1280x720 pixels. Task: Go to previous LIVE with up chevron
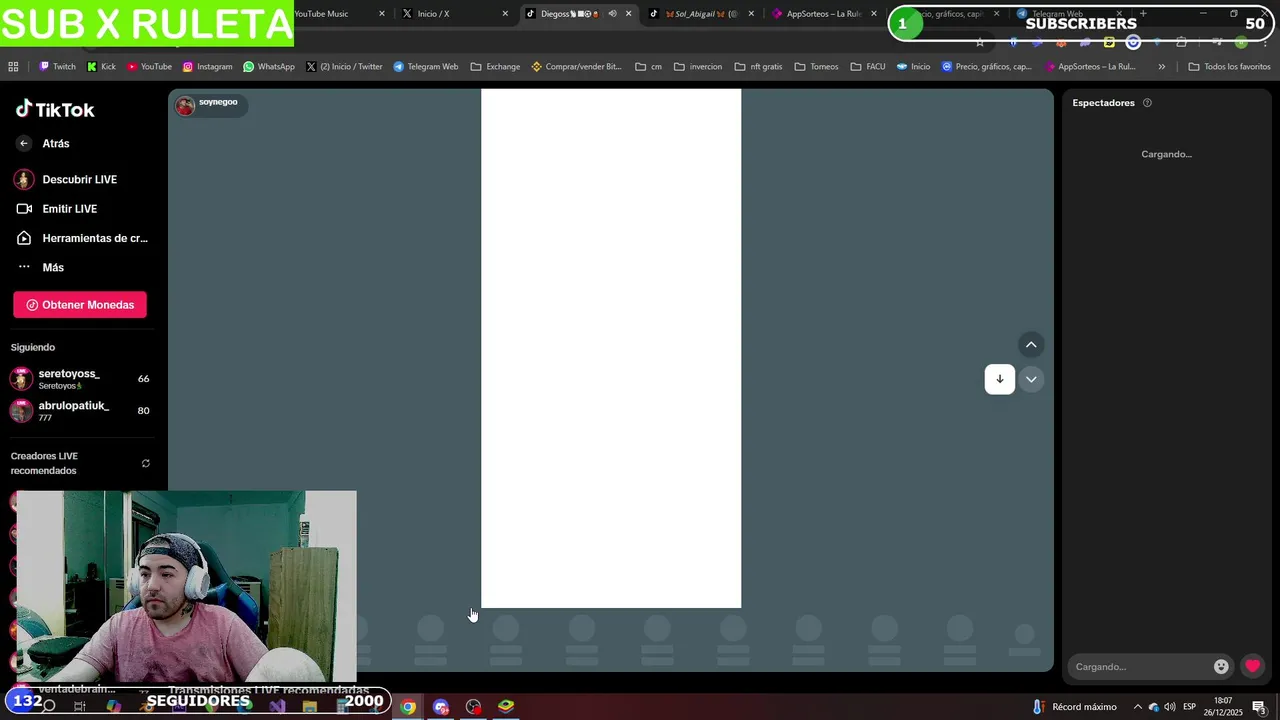pyautogui.click(x=1031, y=345)
